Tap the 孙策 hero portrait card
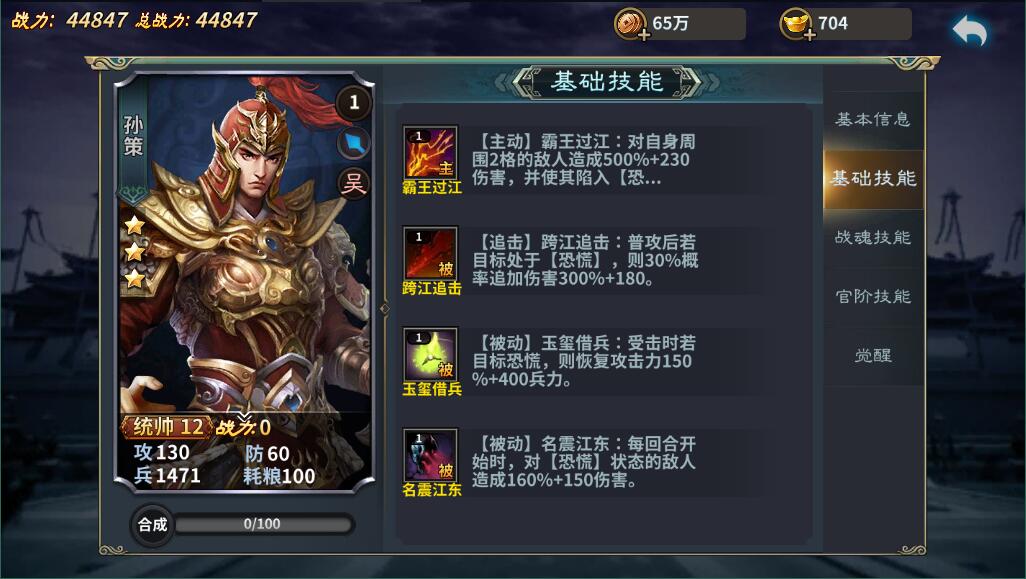This screenshot has width=1026, height=579. click(x=245, y=282)
